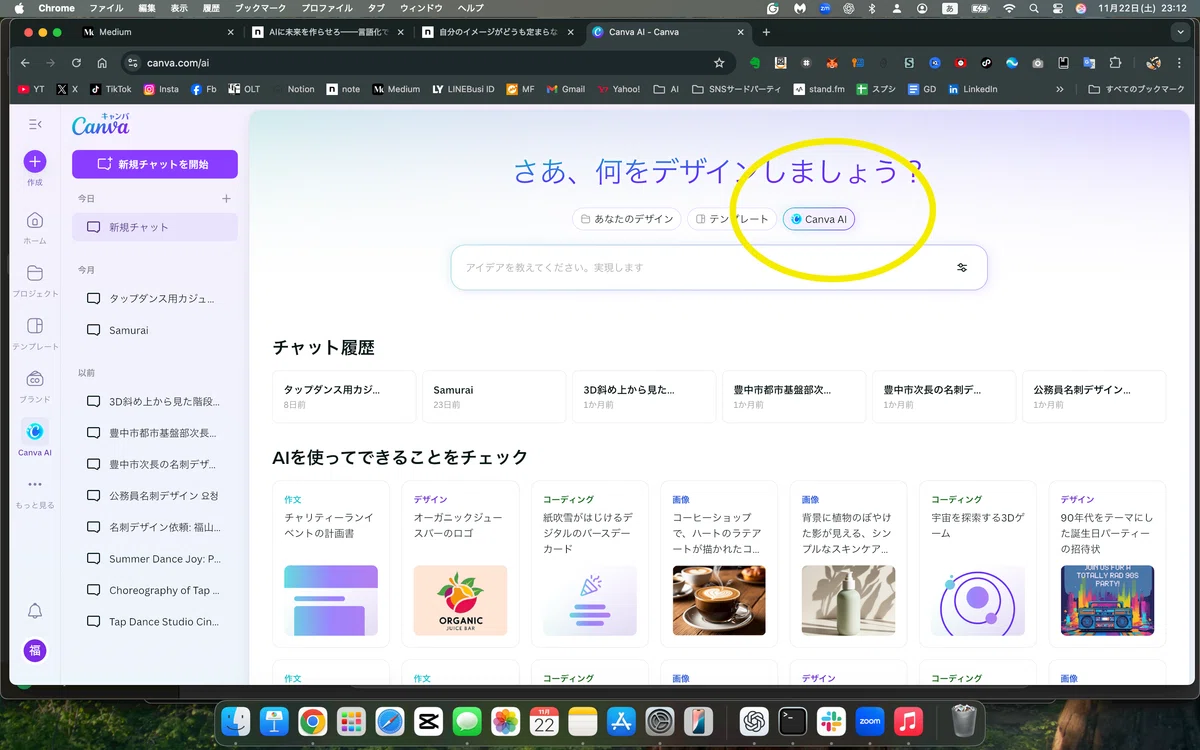The image size is (1200, 750).
Task: Open the Home icon in sidebar
Action: click(x=34, y=220)
